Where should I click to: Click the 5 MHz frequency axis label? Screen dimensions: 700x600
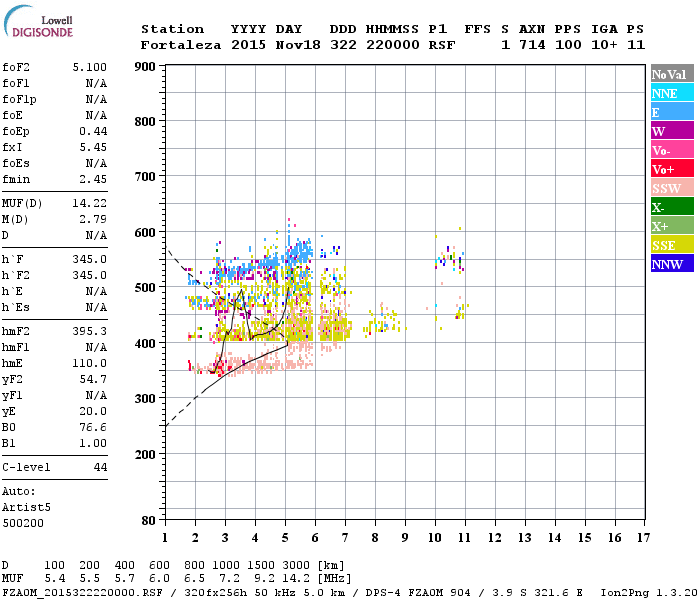[285, 538]
